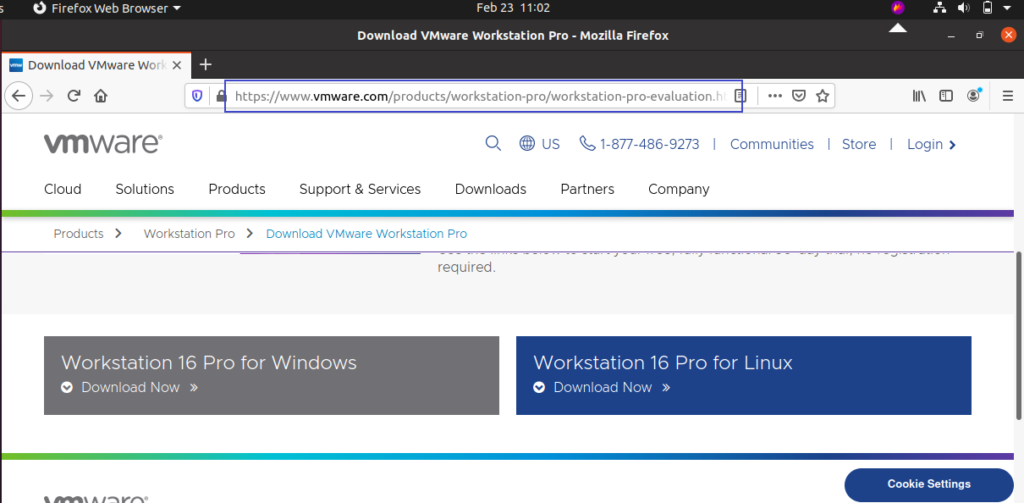Open the Company navigation menu
Image resolution: width=1024 pixels, height=503 pixels.
point(679,189)
